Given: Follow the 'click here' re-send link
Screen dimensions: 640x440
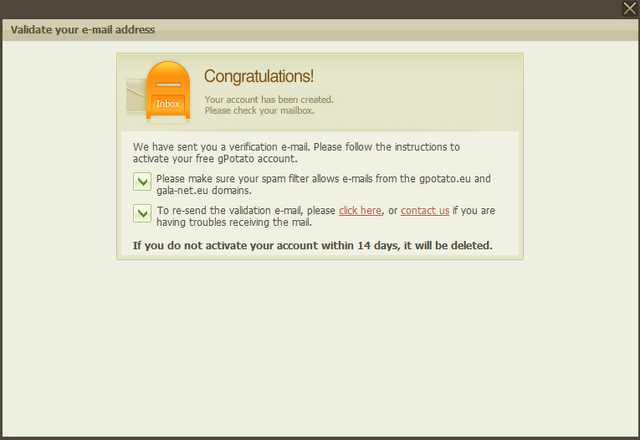Looking at the screenshot, I should pyautogui.click(x=360, y=211).
